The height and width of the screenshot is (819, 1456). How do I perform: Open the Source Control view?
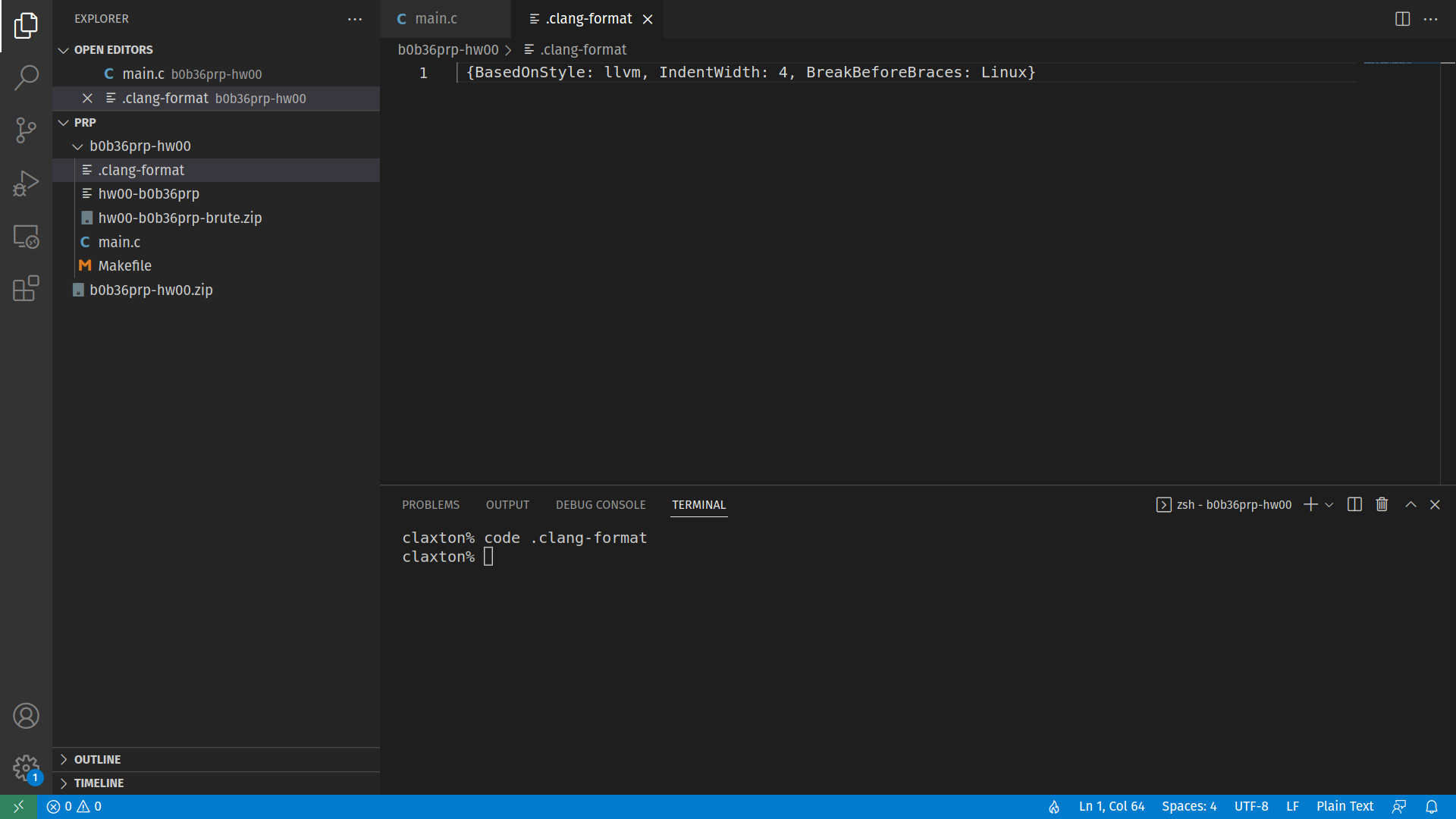tap(26, 130)
